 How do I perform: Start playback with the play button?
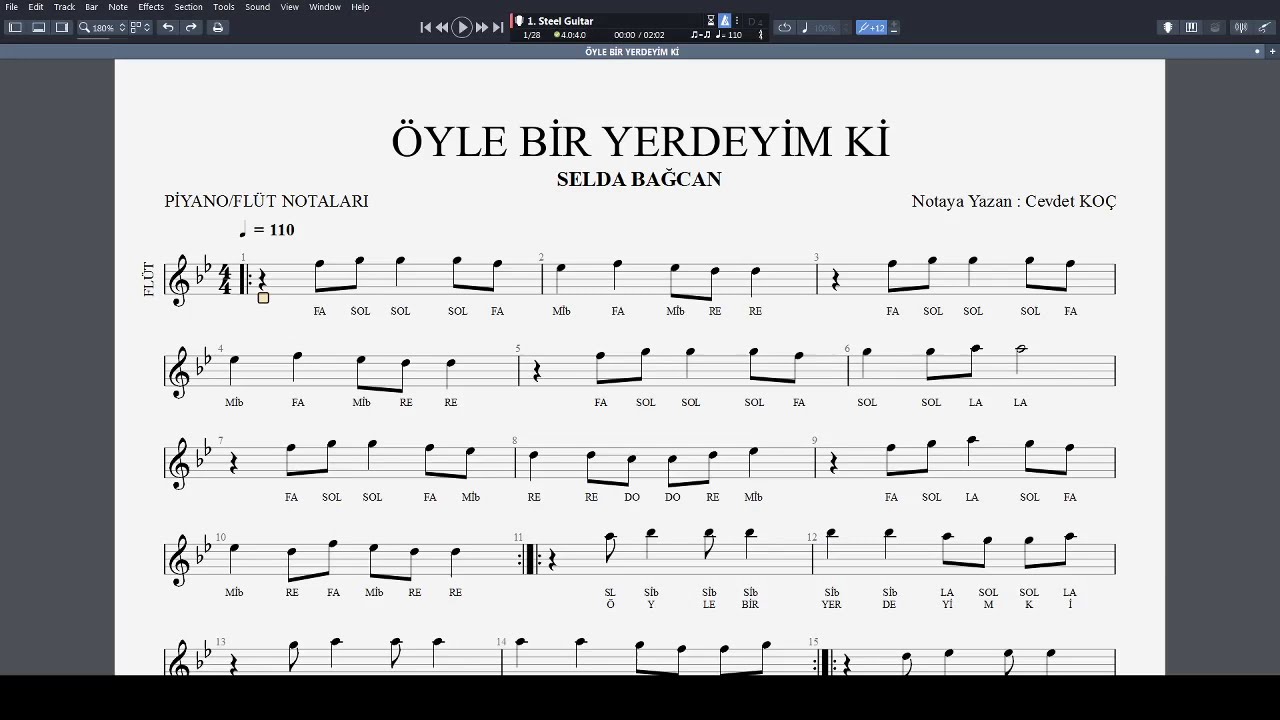462,28
